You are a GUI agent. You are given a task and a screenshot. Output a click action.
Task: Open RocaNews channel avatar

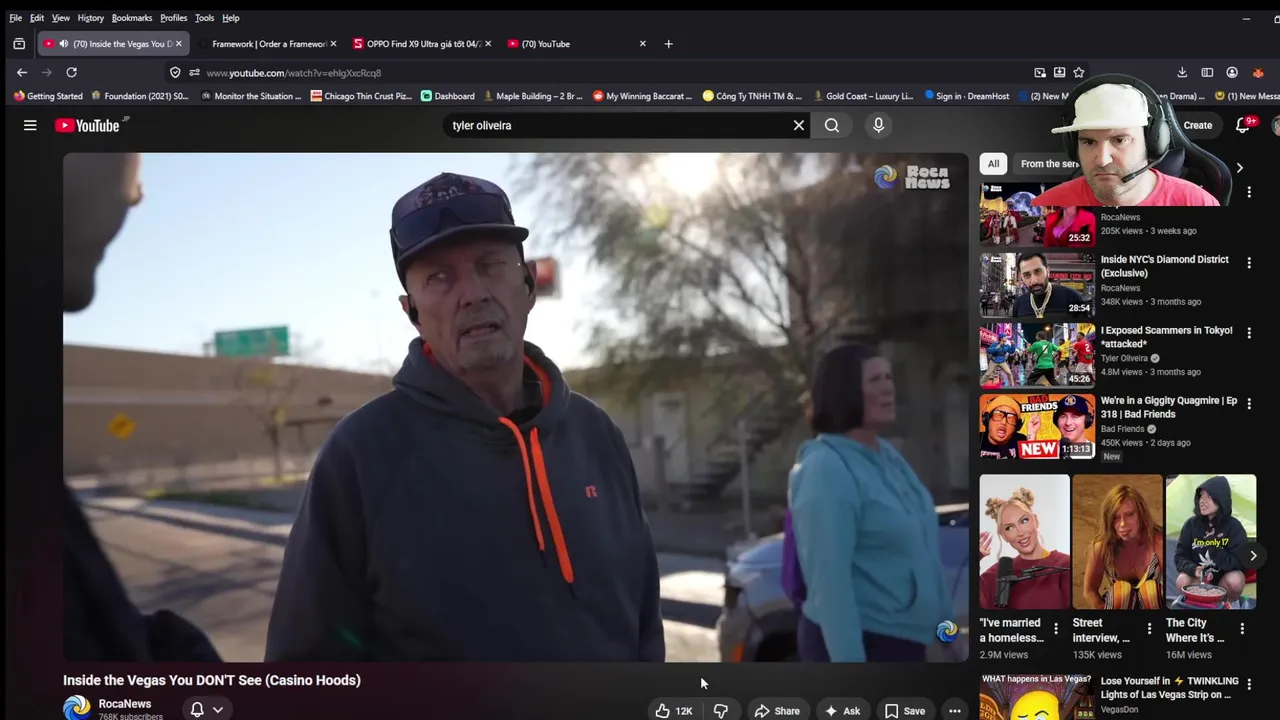click(77, 708)
